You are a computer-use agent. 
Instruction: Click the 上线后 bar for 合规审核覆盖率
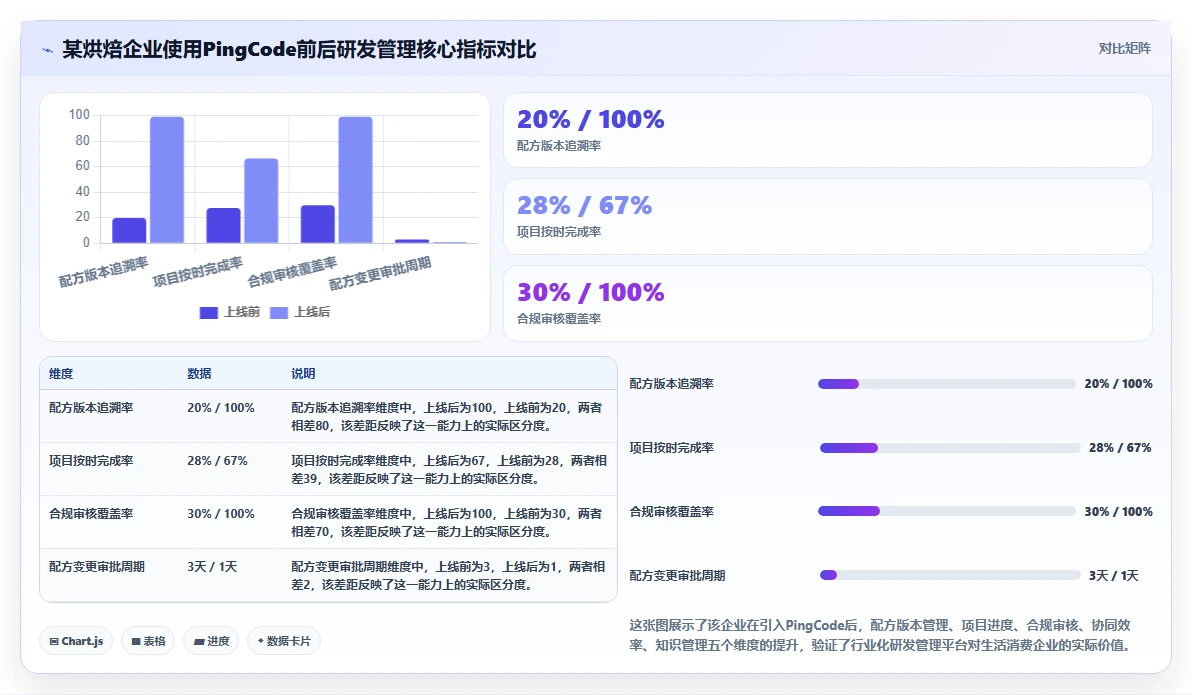tap(355, 180)
